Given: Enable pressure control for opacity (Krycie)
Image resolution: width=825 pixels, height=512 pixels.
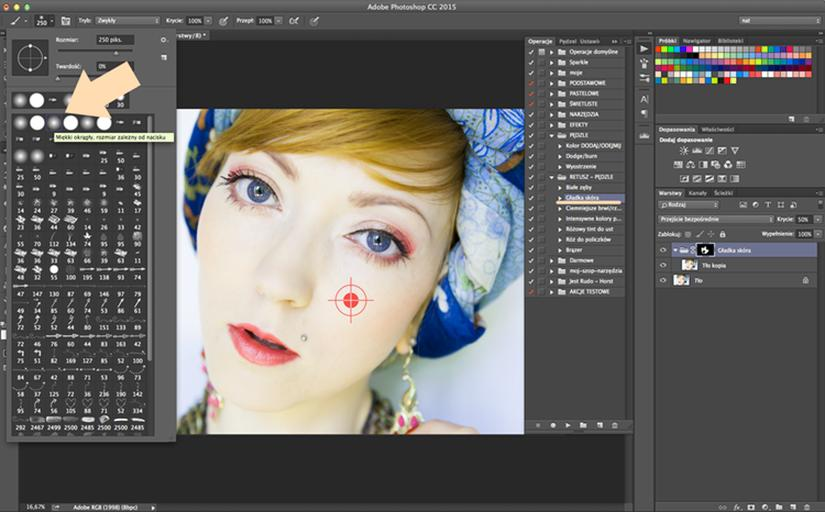Looking at the screenshot, I should (x=224, y=21).
